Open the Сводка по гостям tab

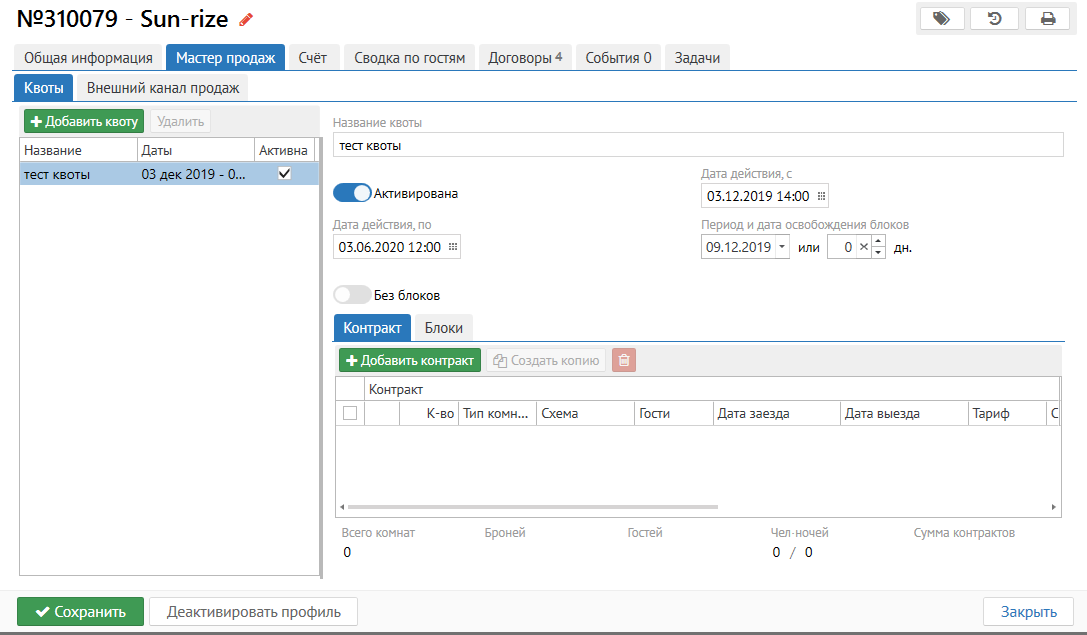[x=410, y=58]
